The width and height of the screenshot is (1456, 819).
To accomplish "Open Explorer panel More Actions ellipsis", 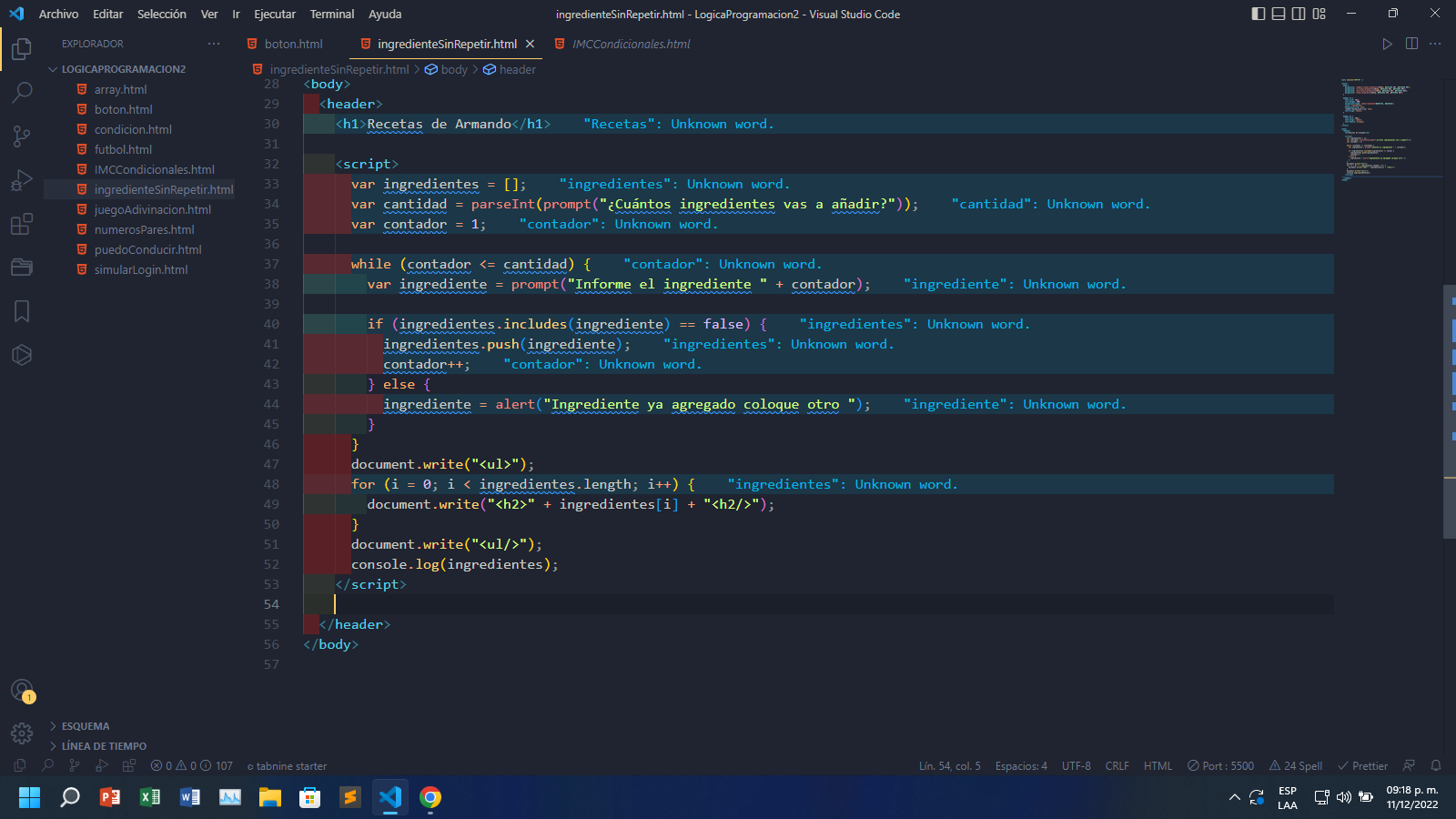I will [x=214, y=44].
